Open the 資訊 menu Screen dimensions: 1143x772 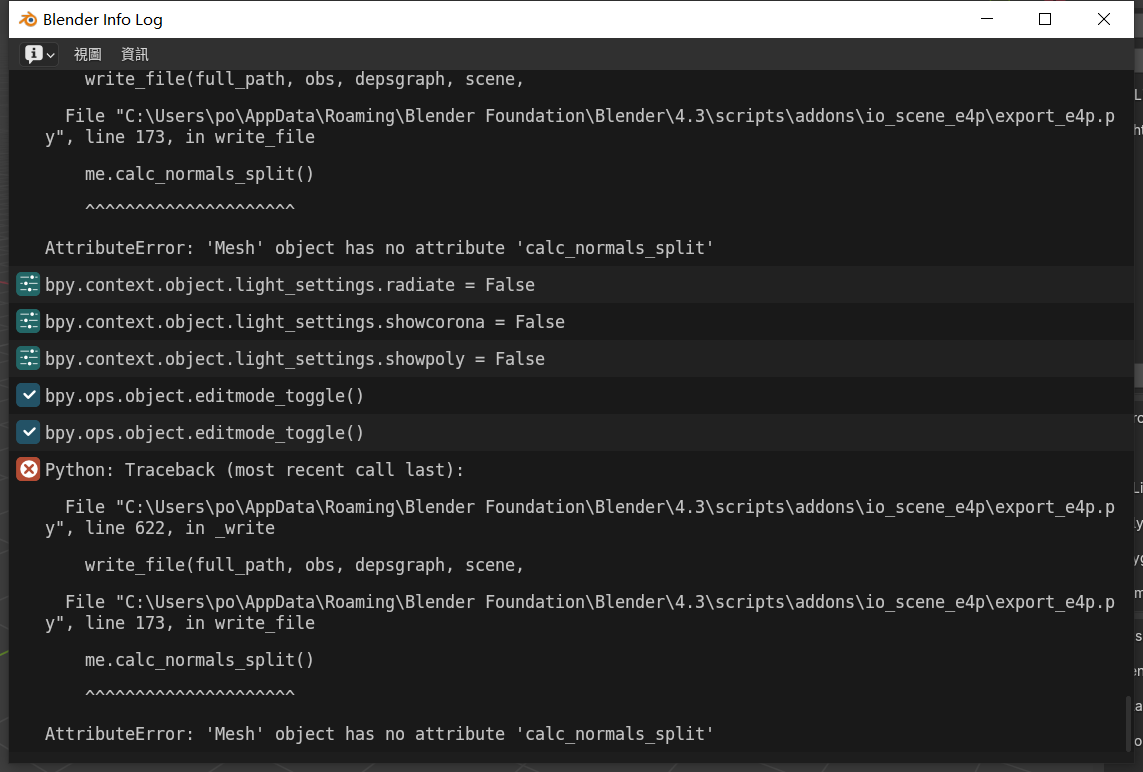tap(134, 54)
